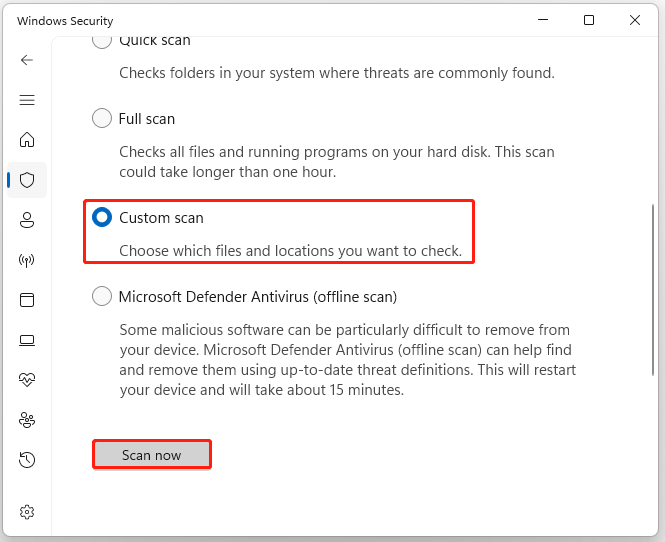Open the hamburger navigation menu

(x=27, y=100)
